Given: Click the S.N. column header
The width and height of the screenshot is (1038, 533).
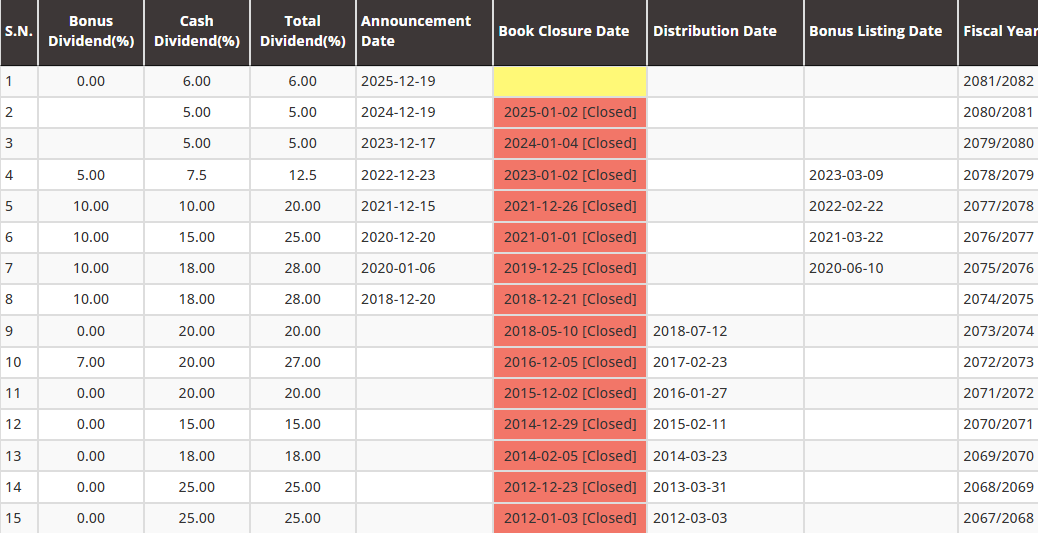Looking at the screenshot, I should [18, 31].
